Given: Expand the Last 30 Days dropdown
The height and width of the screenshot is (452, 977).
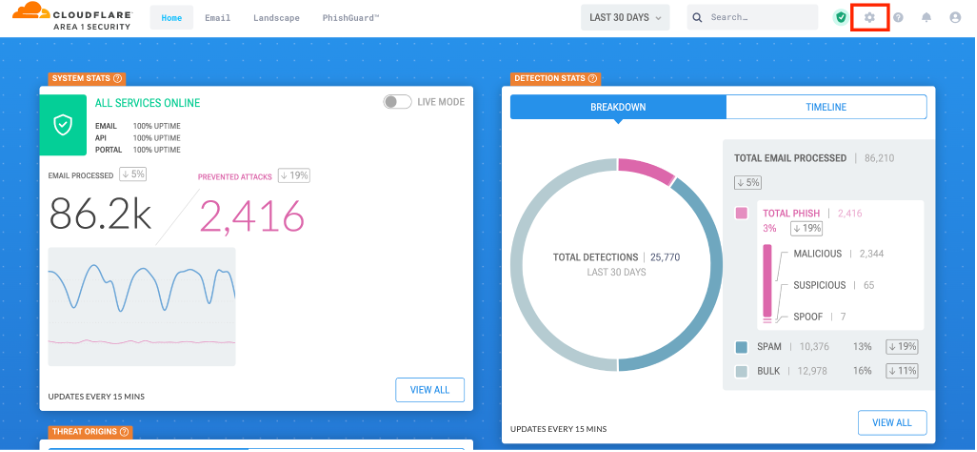Looking at the screenshot, I should coord(625,17).
